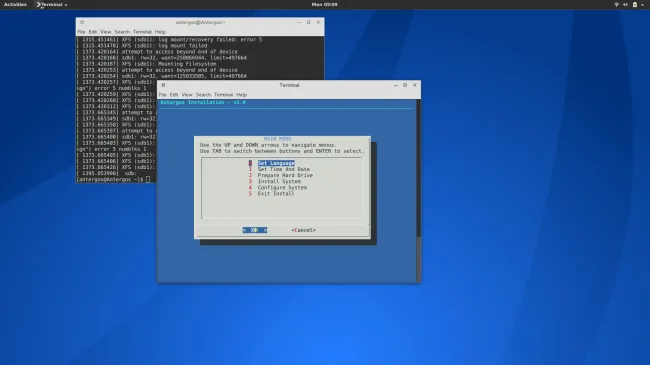This screenshot has width=650, height=365.
Task: Close the front Terminal window
Action: click(415, 85)
